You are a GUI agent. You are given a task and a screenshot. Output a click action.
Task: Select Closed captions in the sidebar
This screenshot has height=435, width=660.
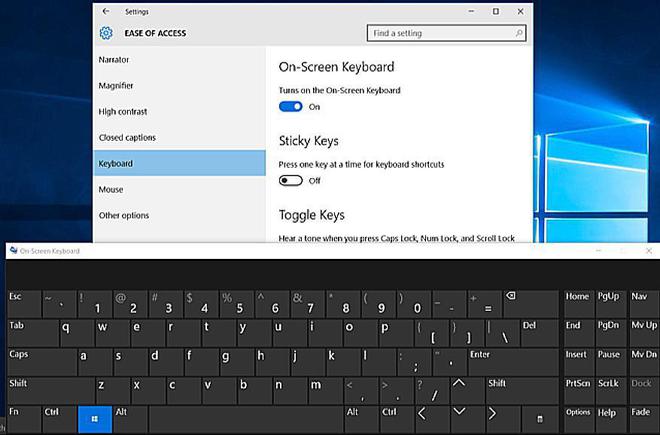click(179, 137)
